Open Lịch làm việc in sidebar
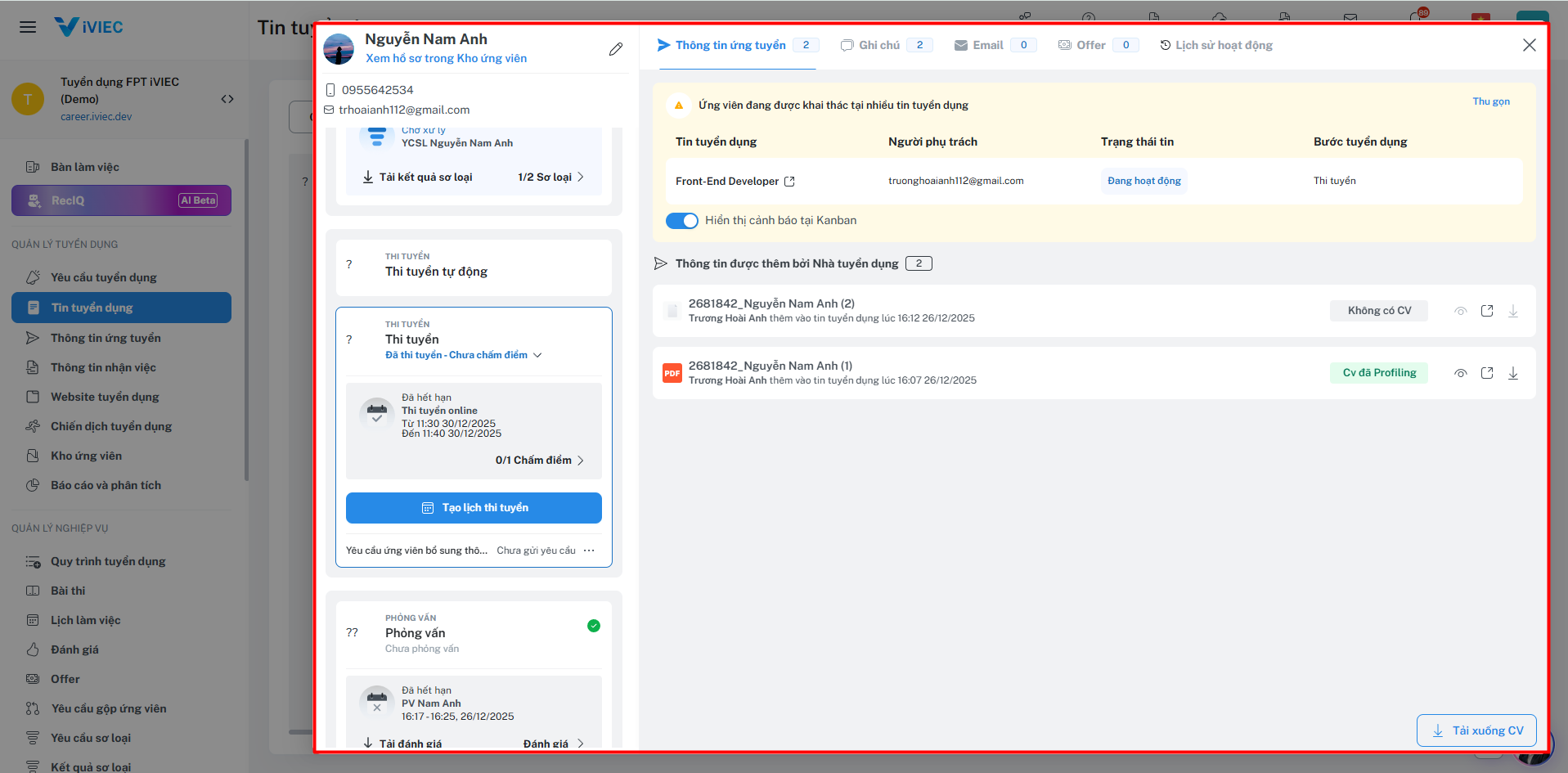The height and width of the screenshot is (773, 1568). coord(121,620)
